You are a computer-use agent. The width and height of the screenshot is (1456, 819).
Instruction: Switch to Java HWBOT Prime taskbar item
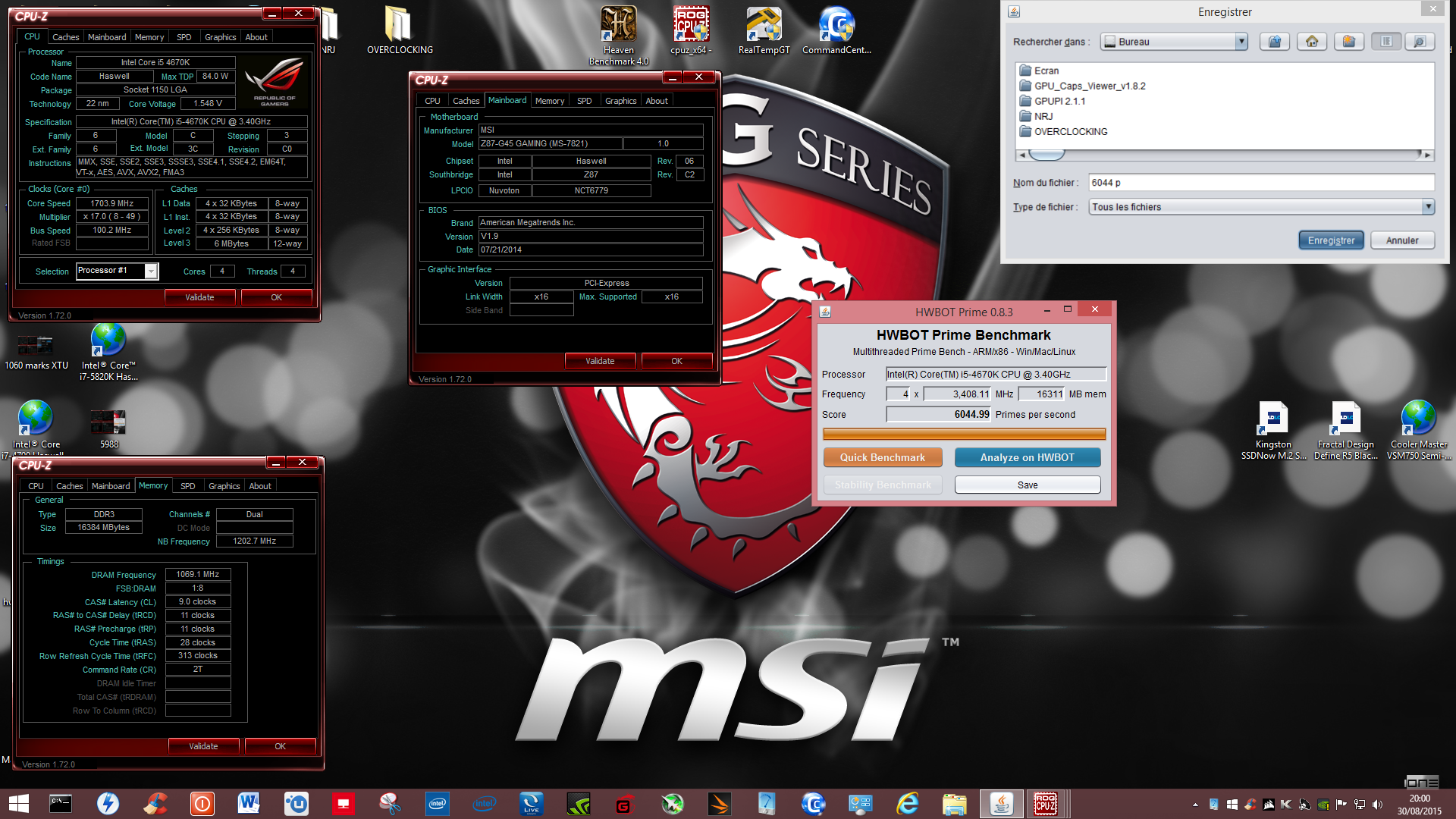(x=1001, y=804)
